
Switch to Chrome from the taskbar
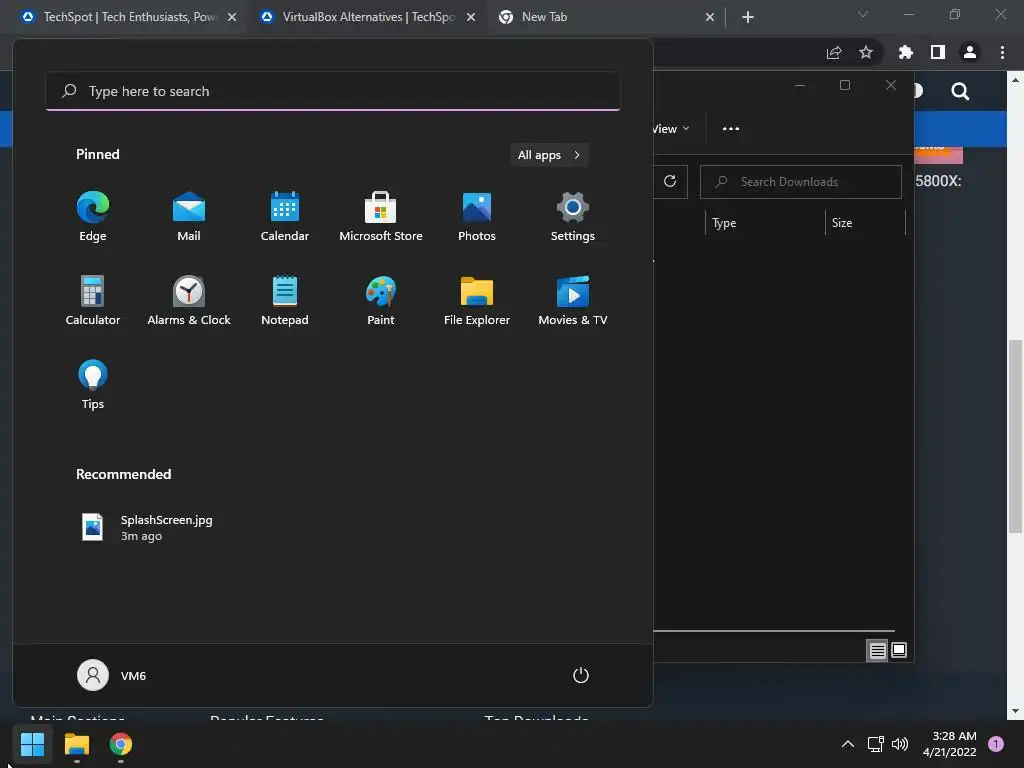point(121,744)
